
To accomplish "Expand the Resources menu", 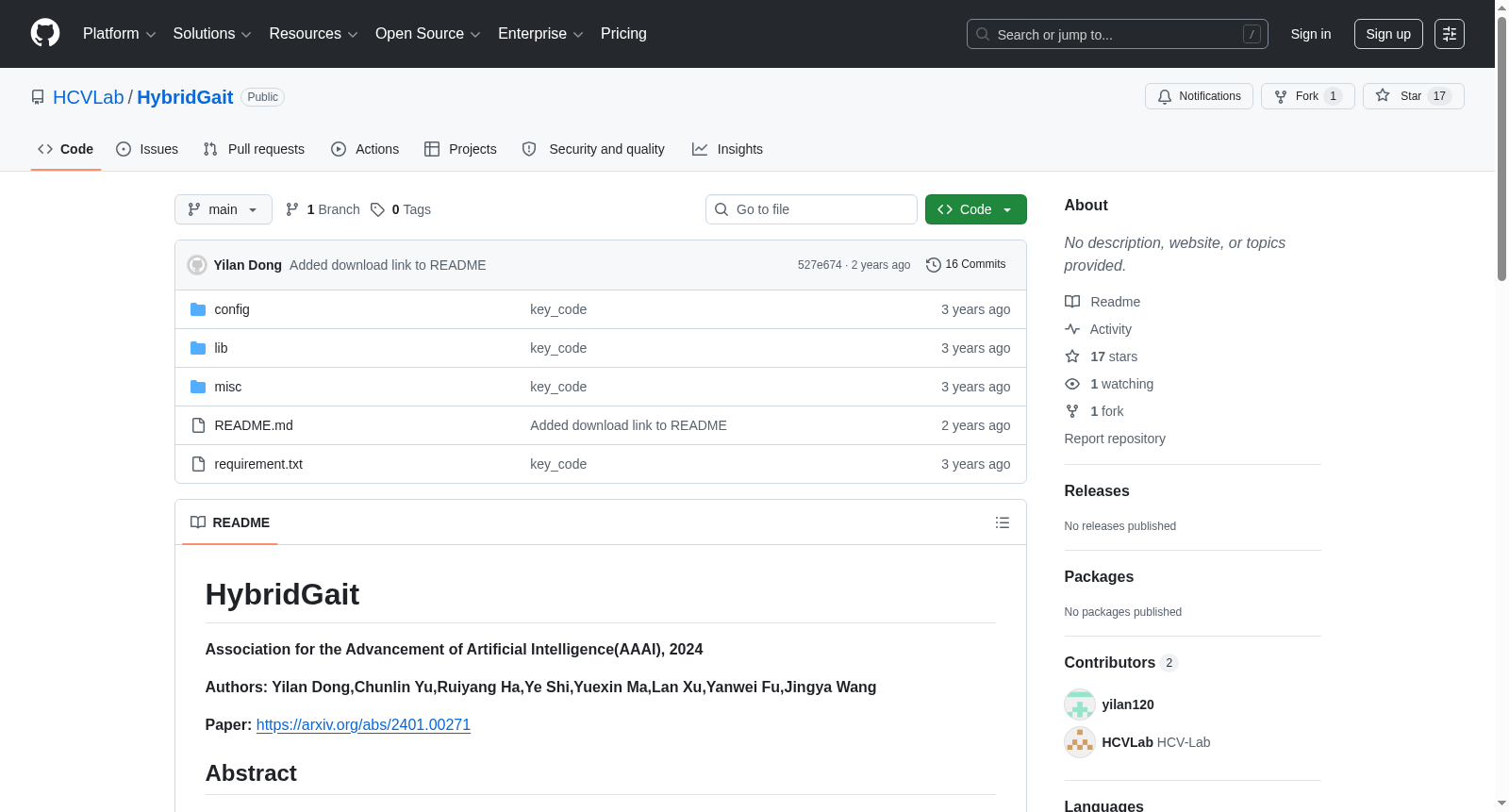I will (x=313, y=34).
